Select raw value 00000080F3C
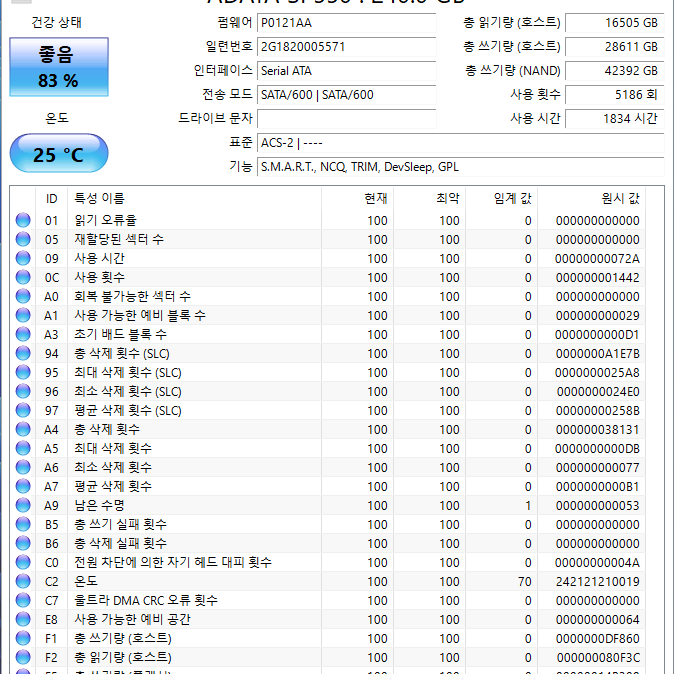The height and width of the screenshot is (674, 674). click(598, 658)
